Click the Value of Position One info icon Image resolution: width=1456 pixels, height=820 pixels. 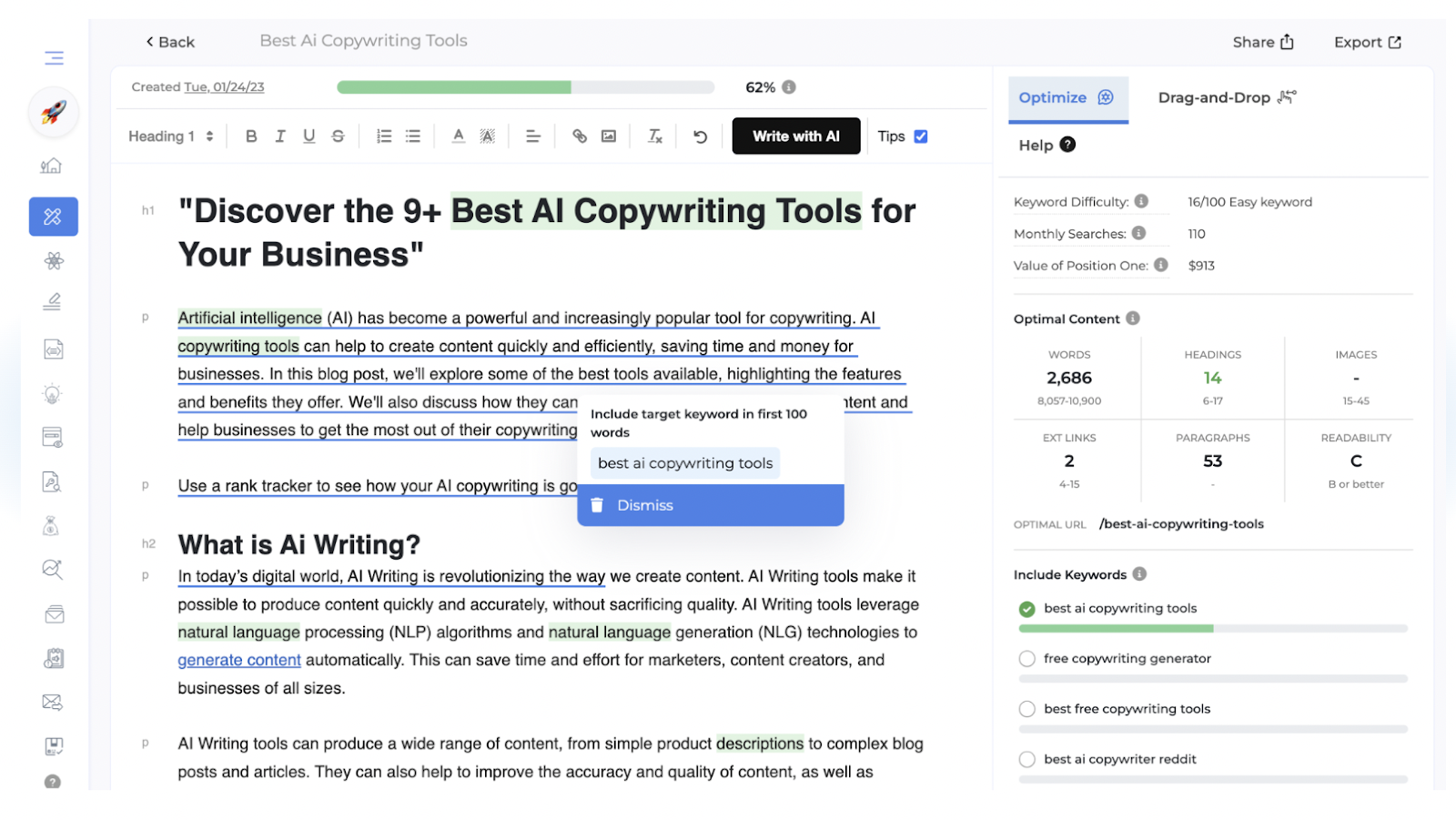[x=1161, y=265]
